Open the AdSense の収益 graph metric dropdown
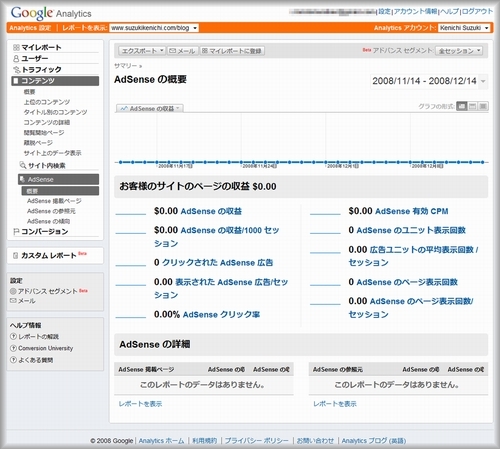This screenshot has width=500, height=449. coord(150,109)
